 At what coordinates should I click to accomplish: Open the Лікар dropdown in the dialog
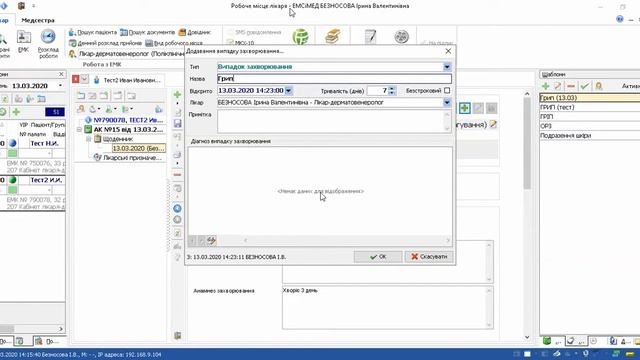coord(447,102)
